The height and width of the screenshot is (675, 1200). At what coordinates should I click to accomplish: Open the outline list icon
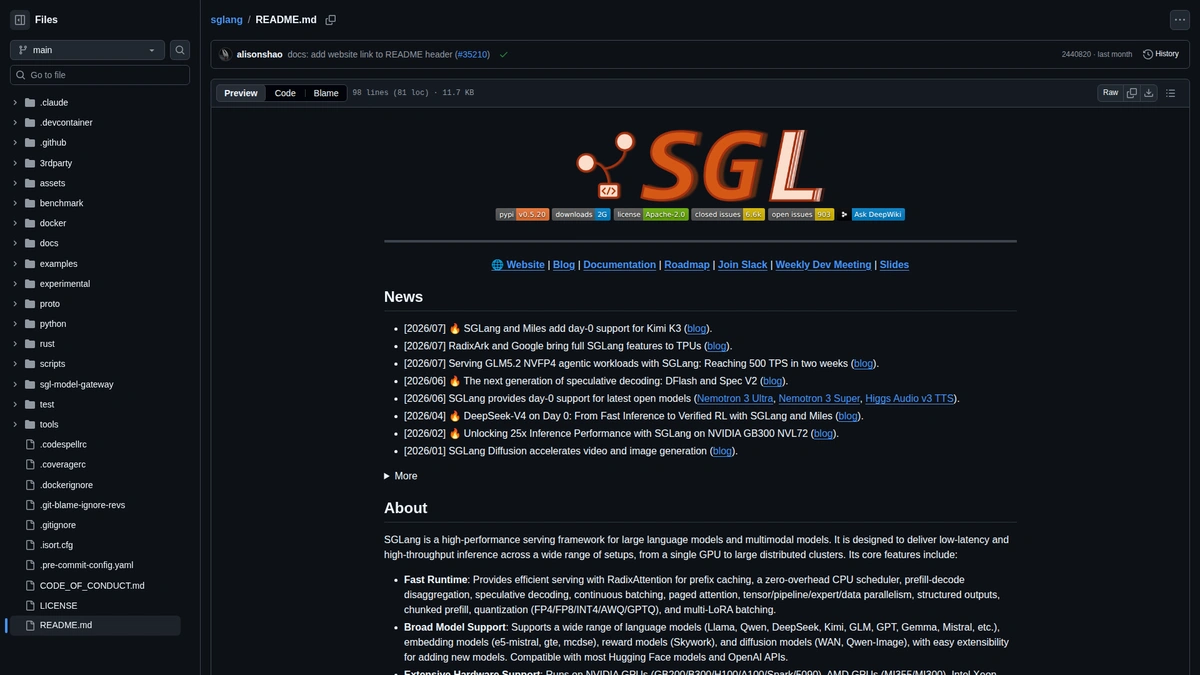click(1171, 93)
